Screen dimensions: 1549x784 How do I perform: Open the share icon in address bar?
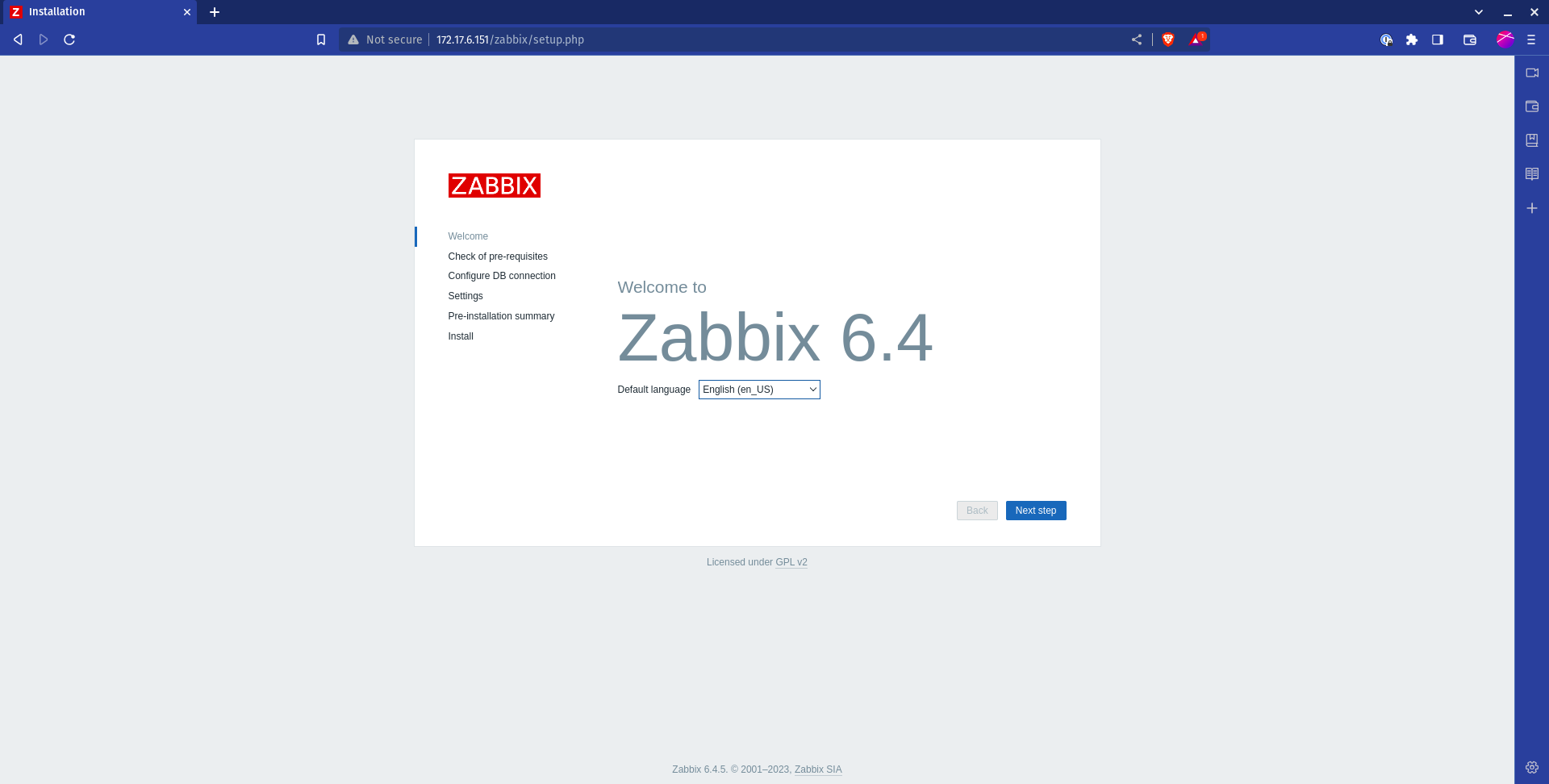tap(1137, 40)
